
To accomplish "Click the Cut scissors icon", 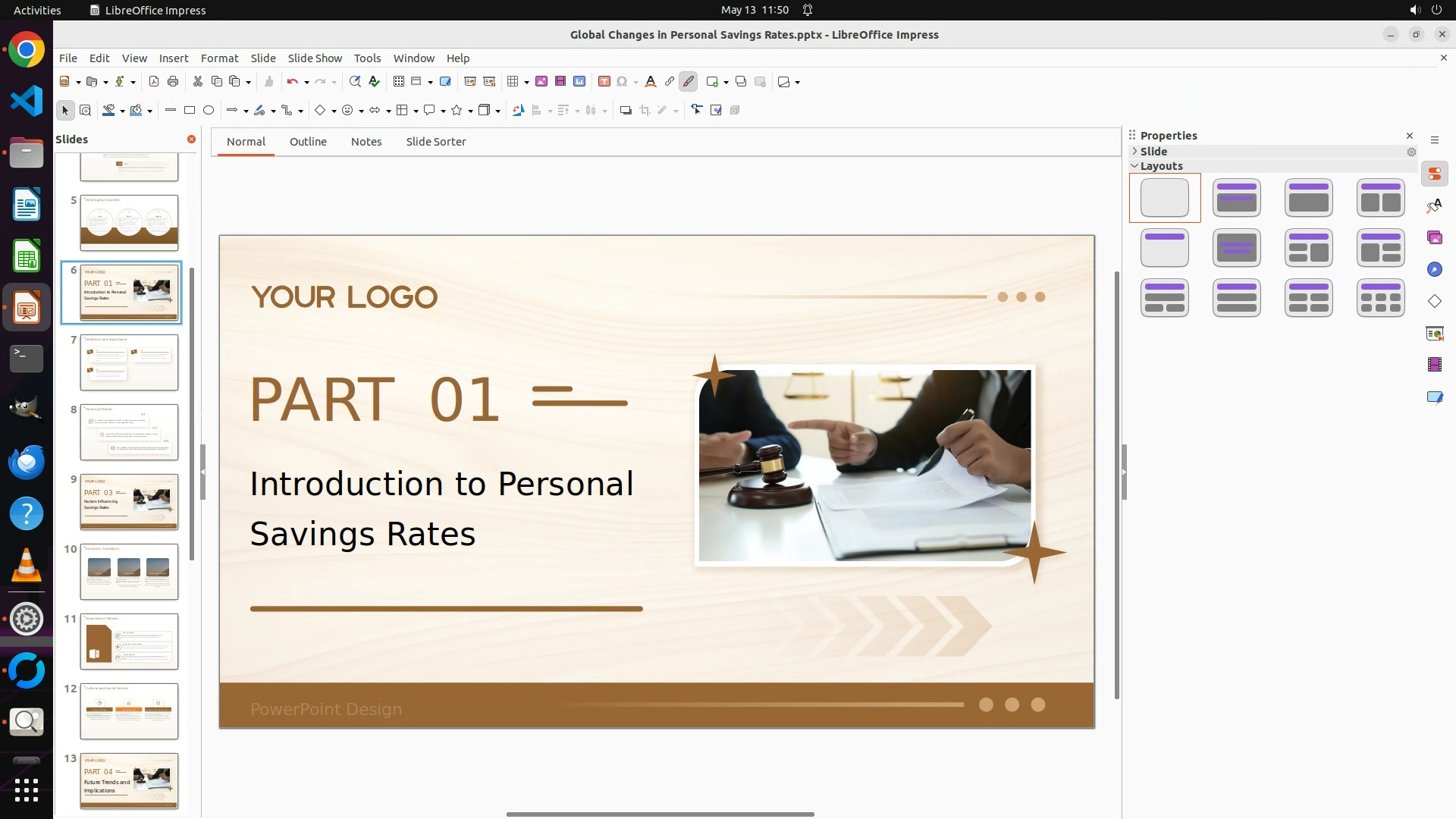I will coord(198,82).
